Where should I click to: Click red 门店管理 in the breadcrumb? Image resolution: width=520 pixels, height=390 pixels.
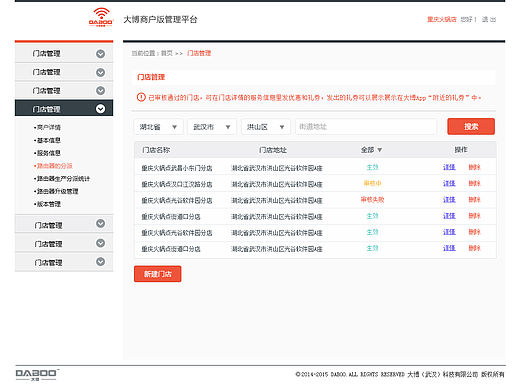tap(199, 53)
